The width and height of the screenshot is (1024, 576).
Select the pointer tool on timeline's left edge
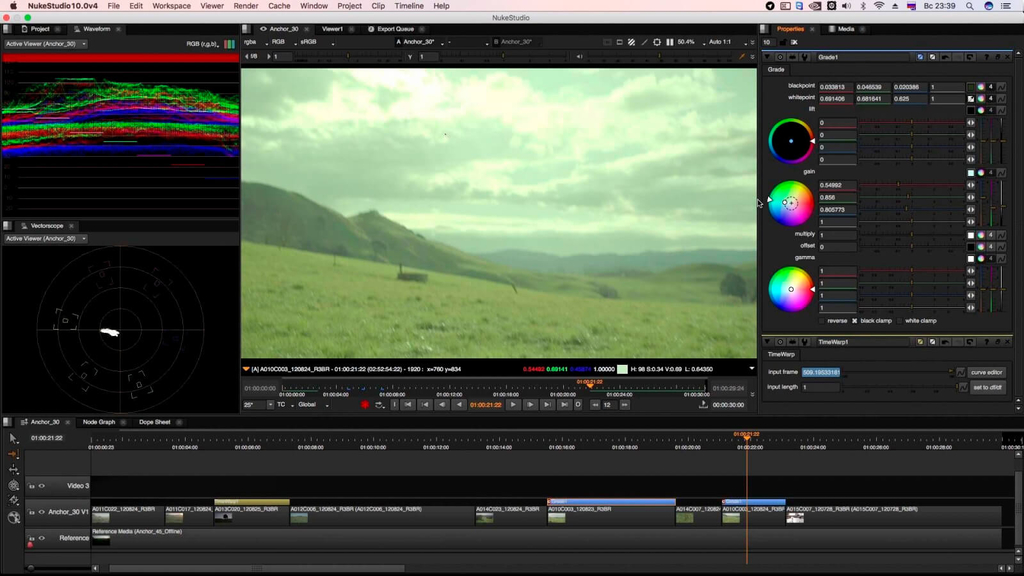click(13, 438)
